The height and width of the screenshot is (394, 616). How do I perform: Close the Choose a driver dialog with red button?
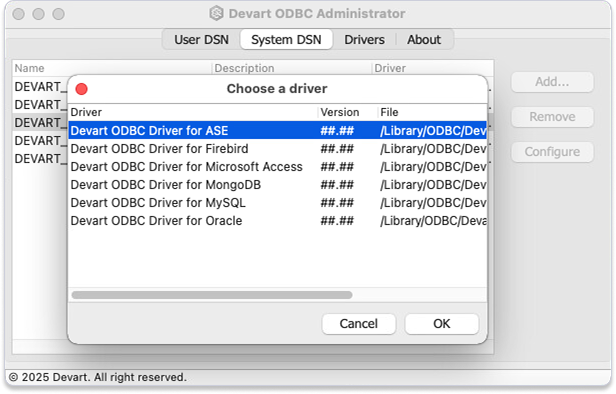82,89
